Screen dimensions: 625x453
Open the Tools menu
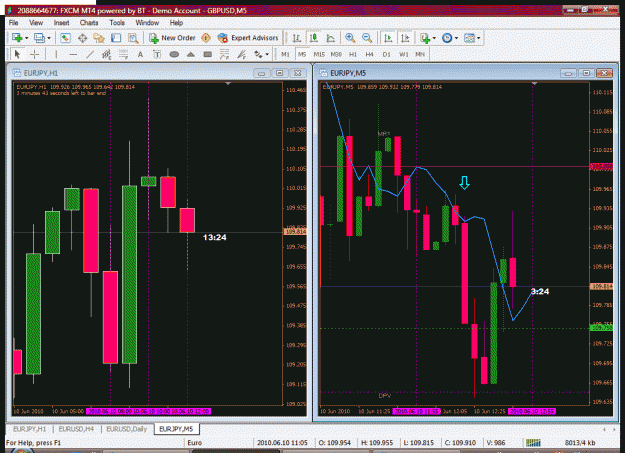[117, 23]
